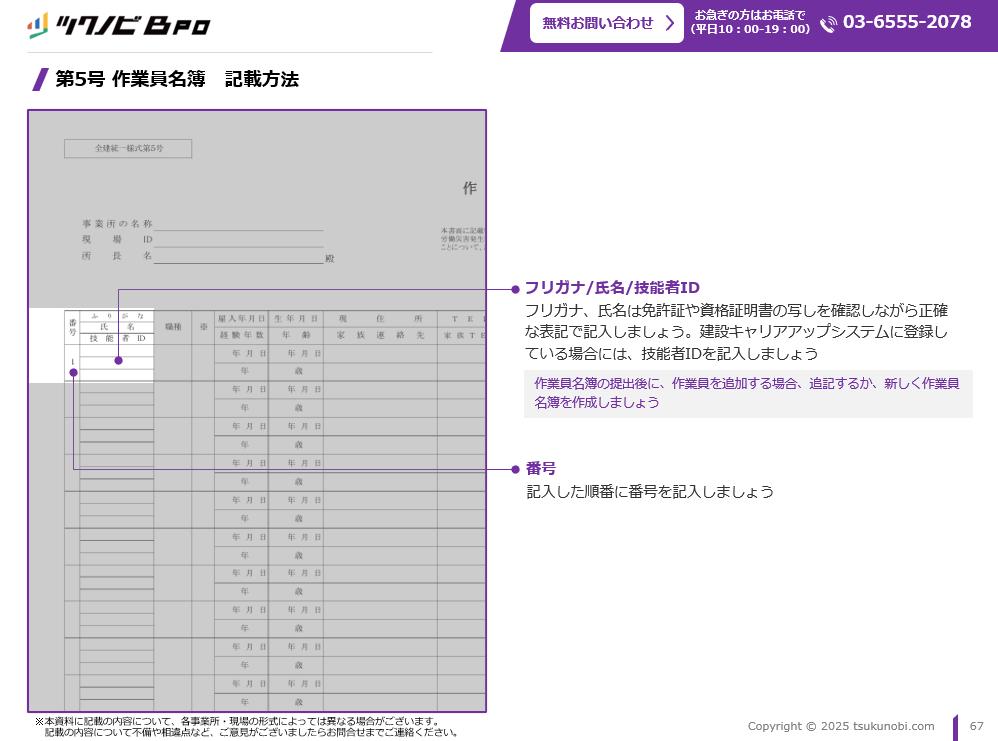Click the フリガナ/氏名/技能者ID heading
The image size is (998, 741).
coord(612,288)
